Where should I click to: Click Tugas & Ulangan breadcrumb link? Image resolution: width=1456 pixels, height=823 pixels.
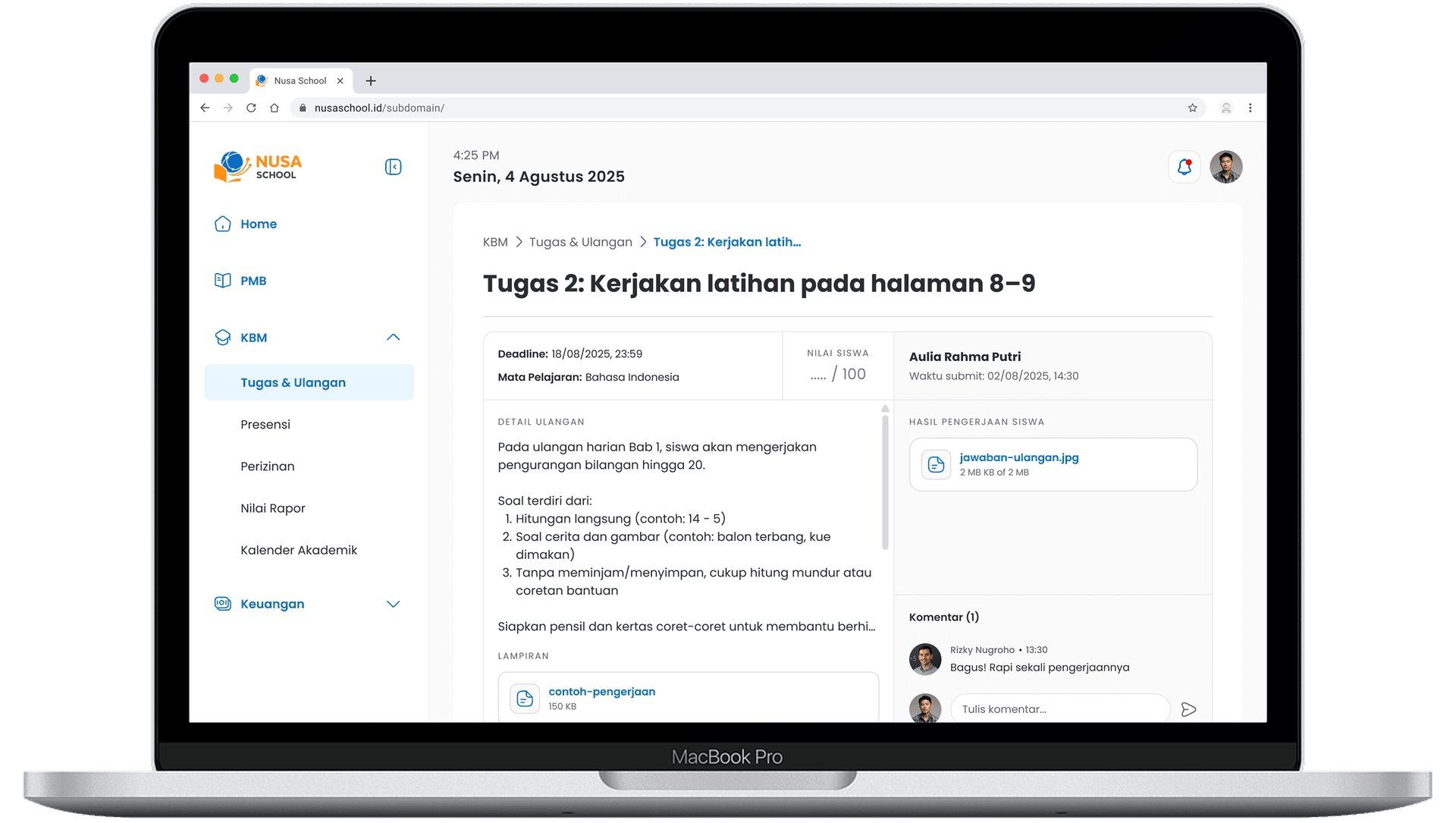580,242
